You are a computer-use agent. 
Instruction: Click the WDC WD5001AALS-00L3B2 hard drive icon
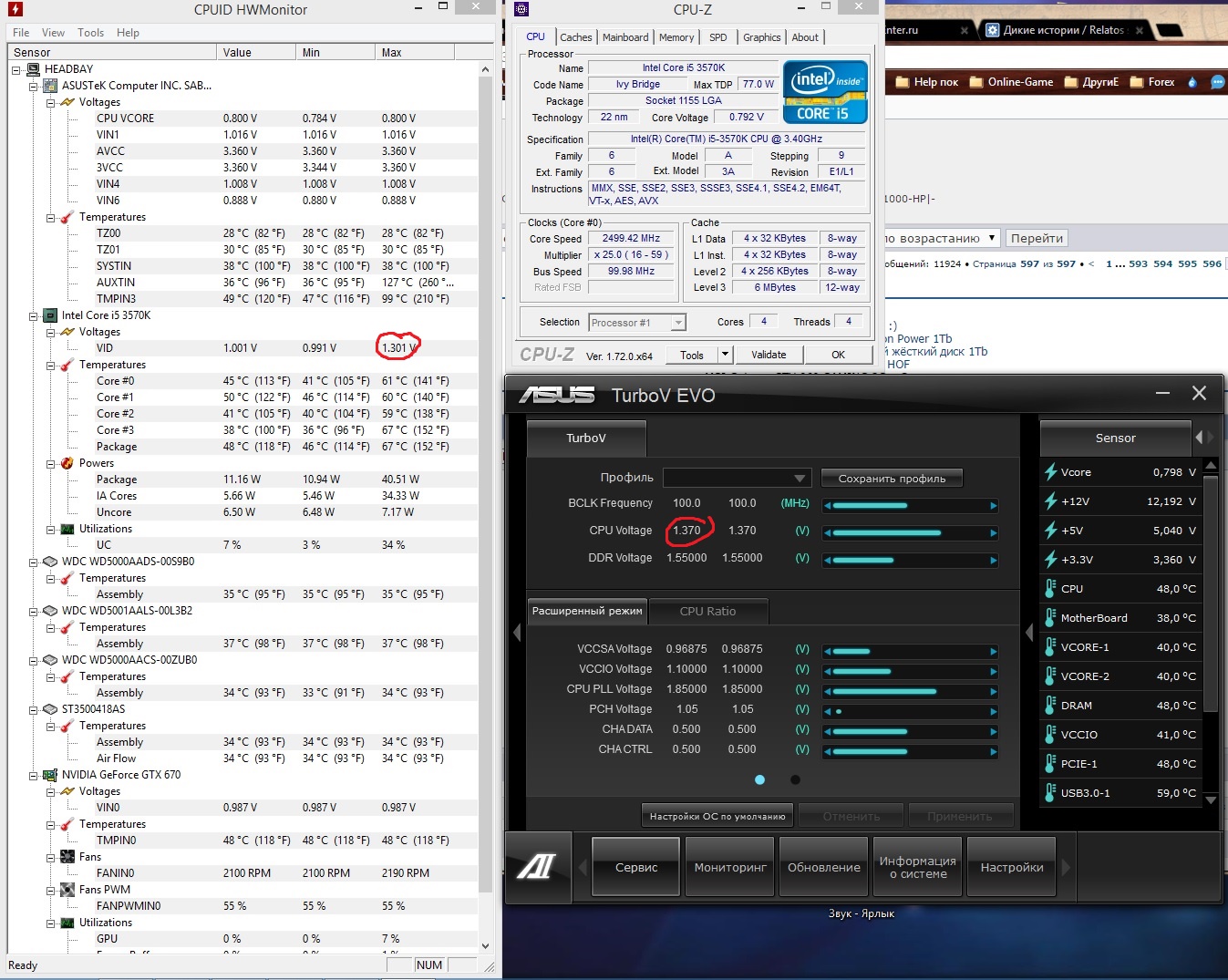50,611
